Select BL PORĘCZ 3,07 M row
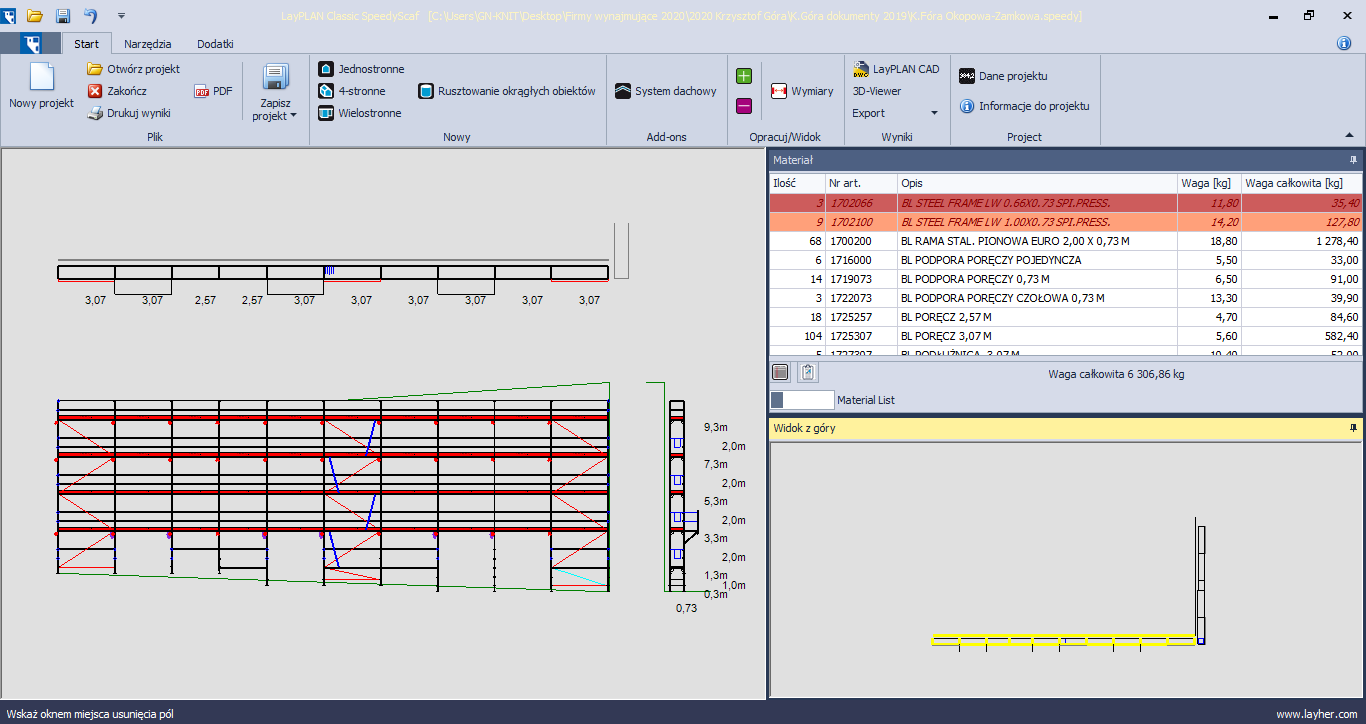1366x724 pixels. (x=1066, y=336)
